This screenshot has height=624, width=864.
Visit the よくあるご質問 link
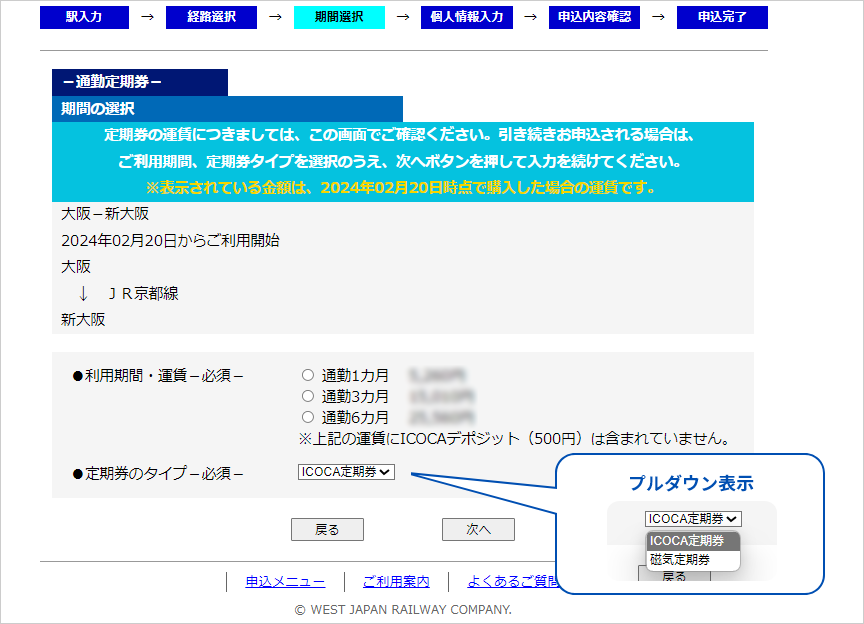click(x=512, y=582)
